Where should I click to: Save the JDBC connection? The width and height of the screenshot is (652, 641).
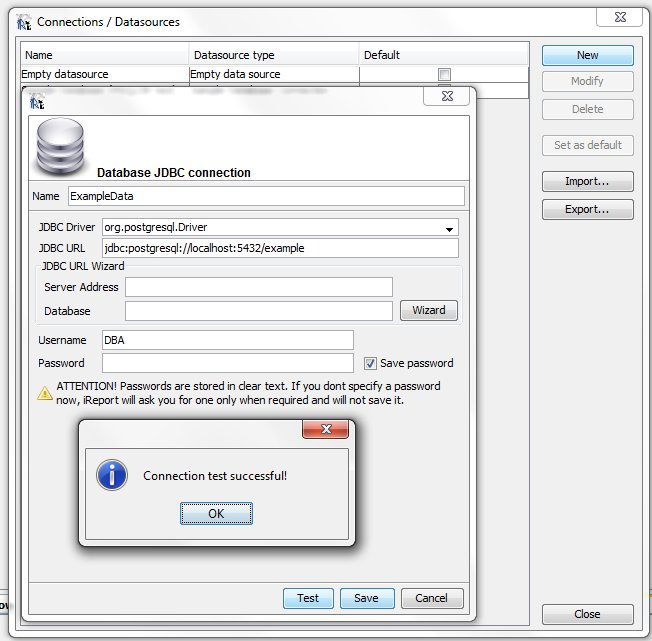pos(366,598)
